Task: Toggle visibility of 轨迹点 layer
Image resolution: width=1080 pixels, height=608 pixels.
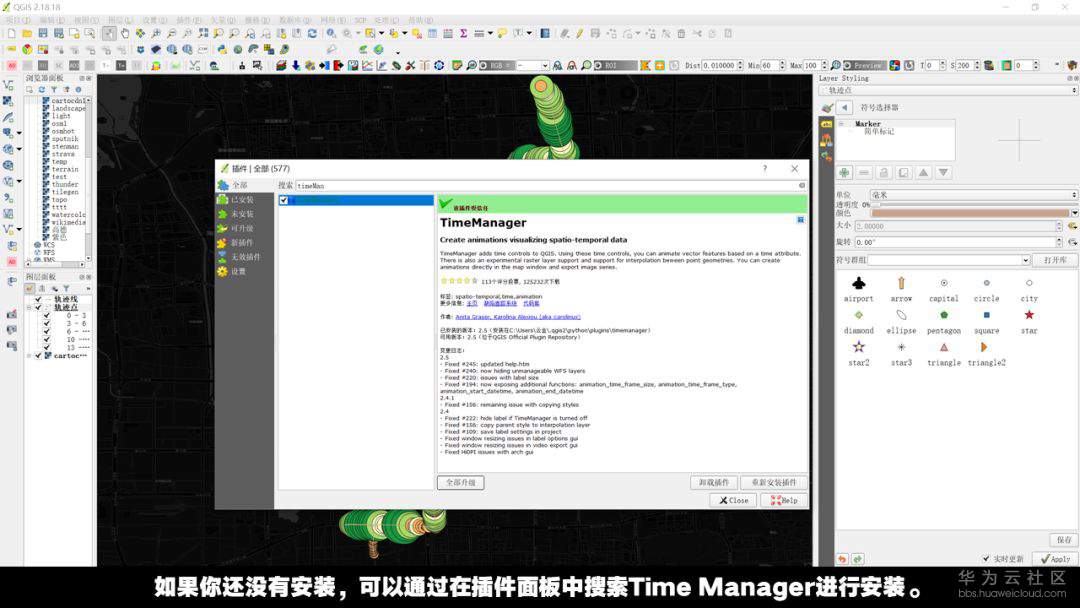Action: 39,308
